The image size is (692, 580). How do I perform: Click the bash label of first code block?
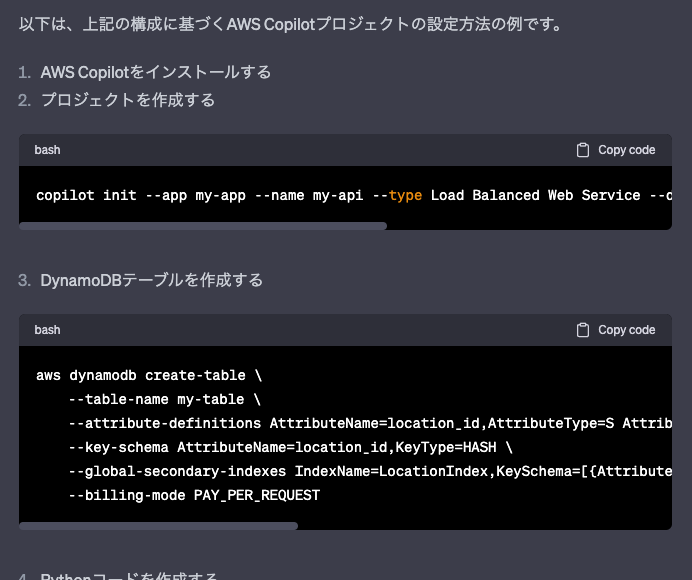click(47, 150)
